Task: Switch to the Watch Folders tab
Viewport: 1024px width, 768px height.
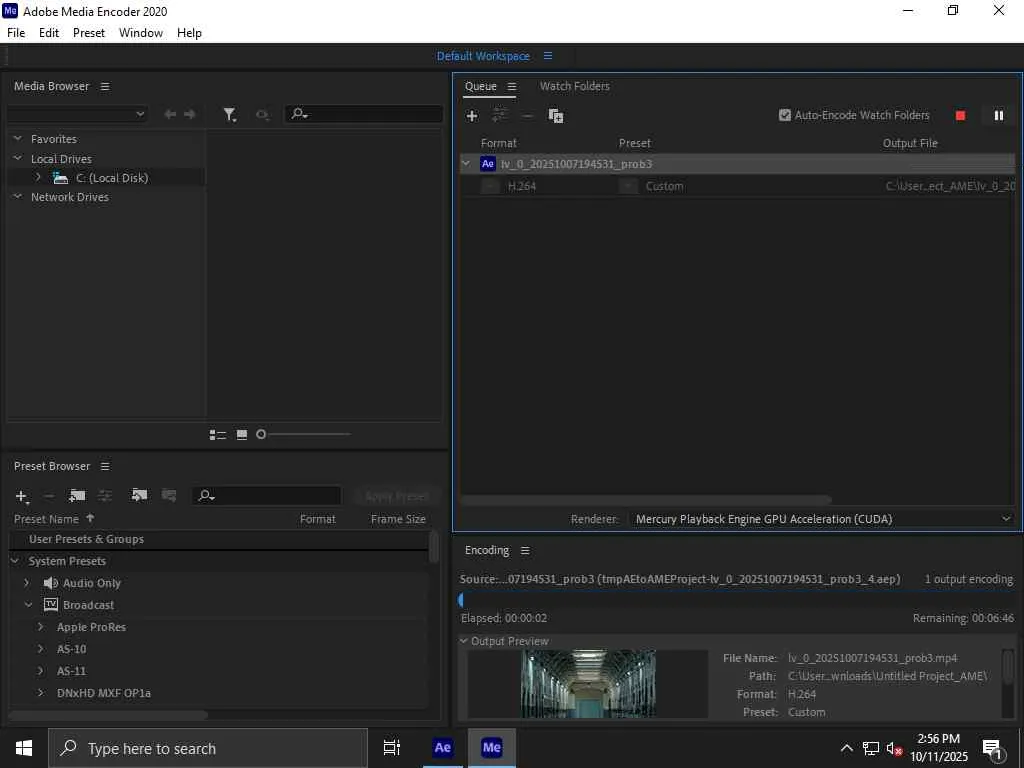Action: click(x=575, y=86)
